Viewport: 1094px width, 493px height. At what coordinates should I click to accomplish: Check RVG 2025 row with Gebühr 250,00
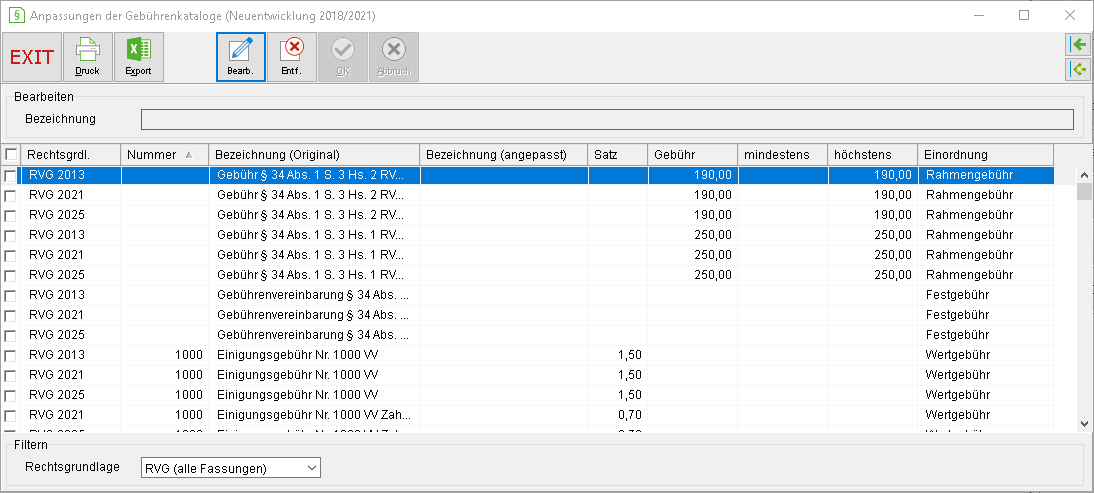click(x=10, y=275)
